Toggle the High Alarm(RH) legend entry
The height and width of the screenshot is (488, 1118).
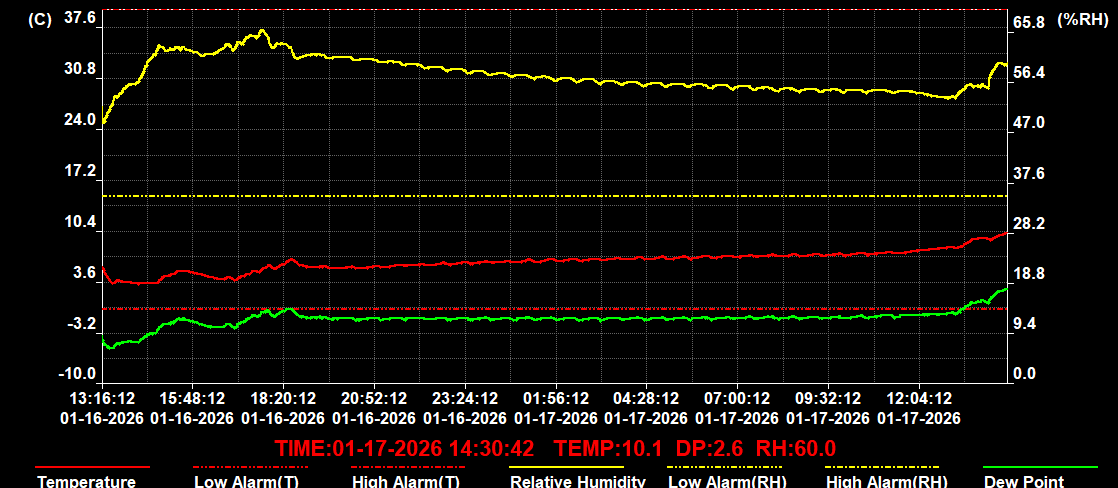click(x=884, y=481)
